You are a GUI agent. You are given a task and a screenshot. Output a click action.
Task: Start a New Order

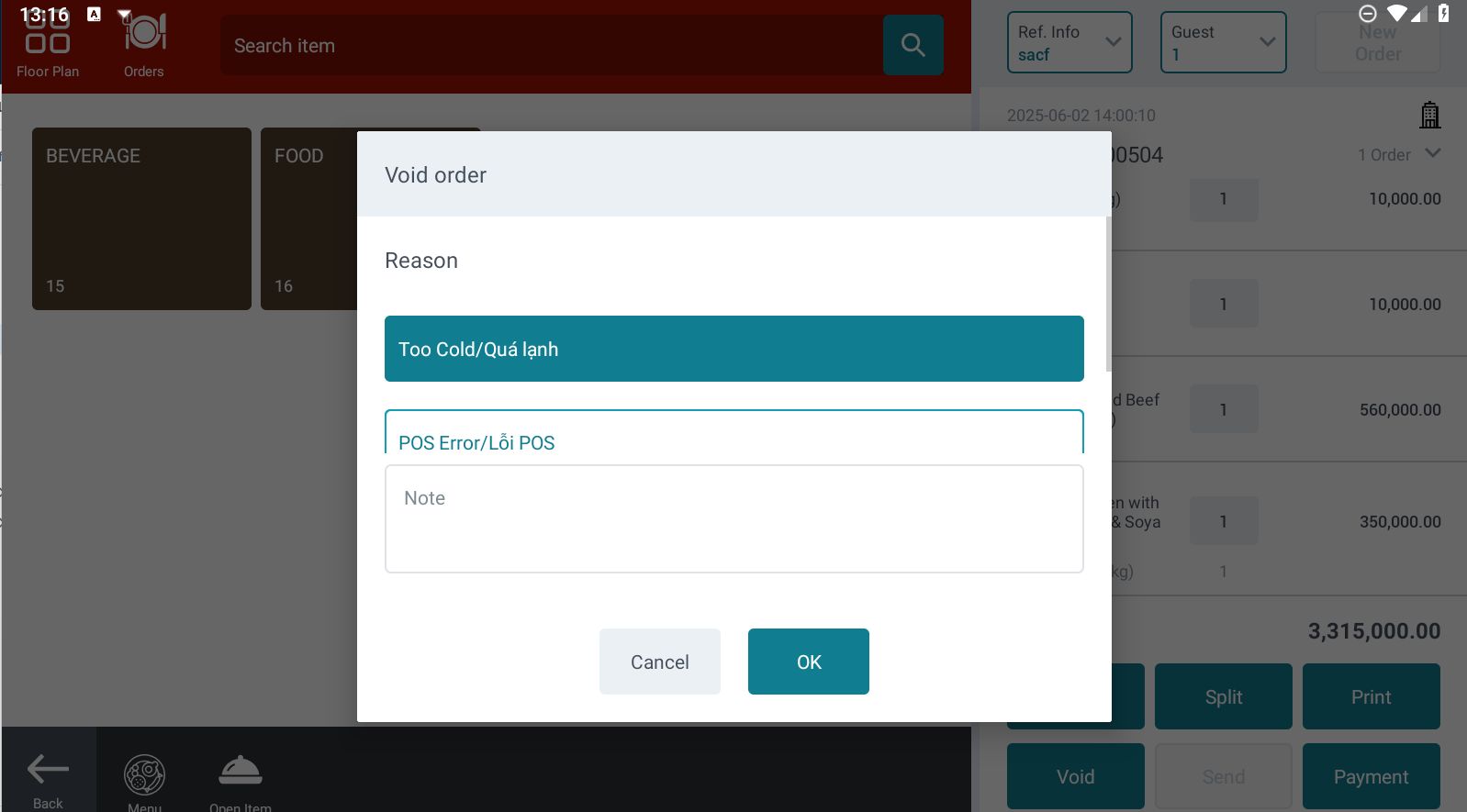click(x=1378, y=42)
